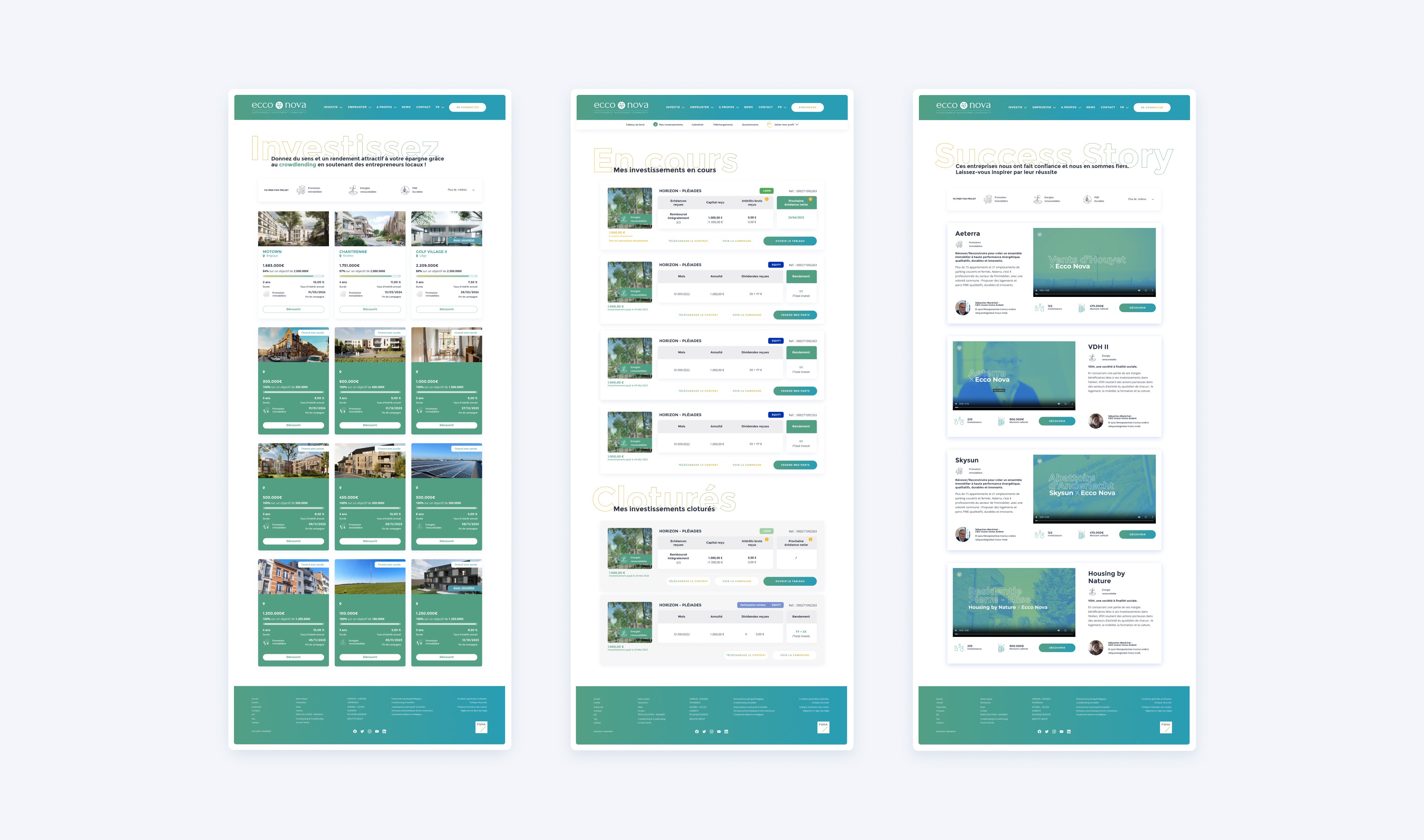
Task: Click LinkedIn icon in Investissez page footer
Action: [x=385, y=731]
